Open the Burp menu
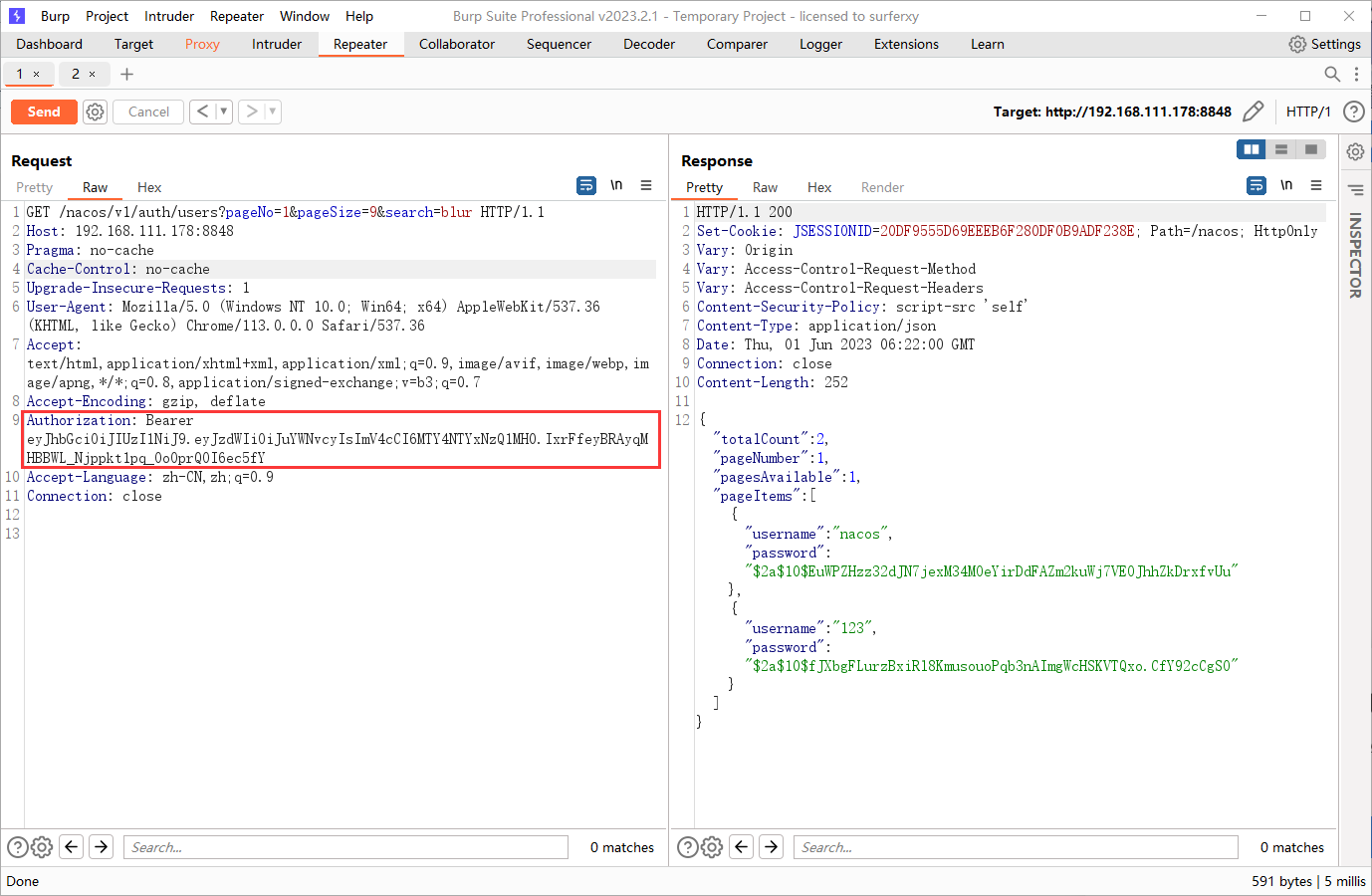Viewport: 1372px width, 896px height. click(55, 16)
